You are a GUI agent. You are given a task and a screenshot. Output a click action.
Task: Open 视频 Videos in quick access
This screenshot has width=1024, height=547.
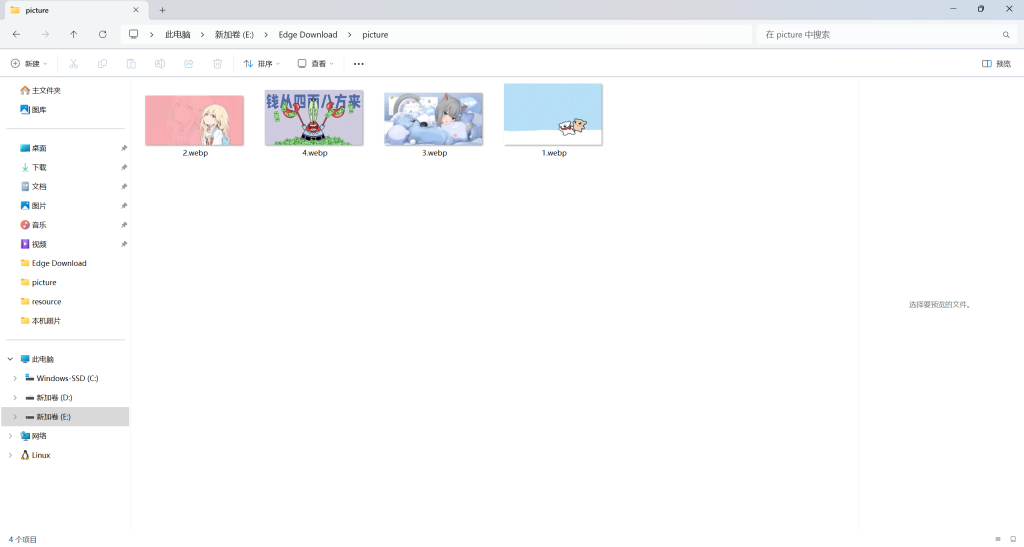33,244
